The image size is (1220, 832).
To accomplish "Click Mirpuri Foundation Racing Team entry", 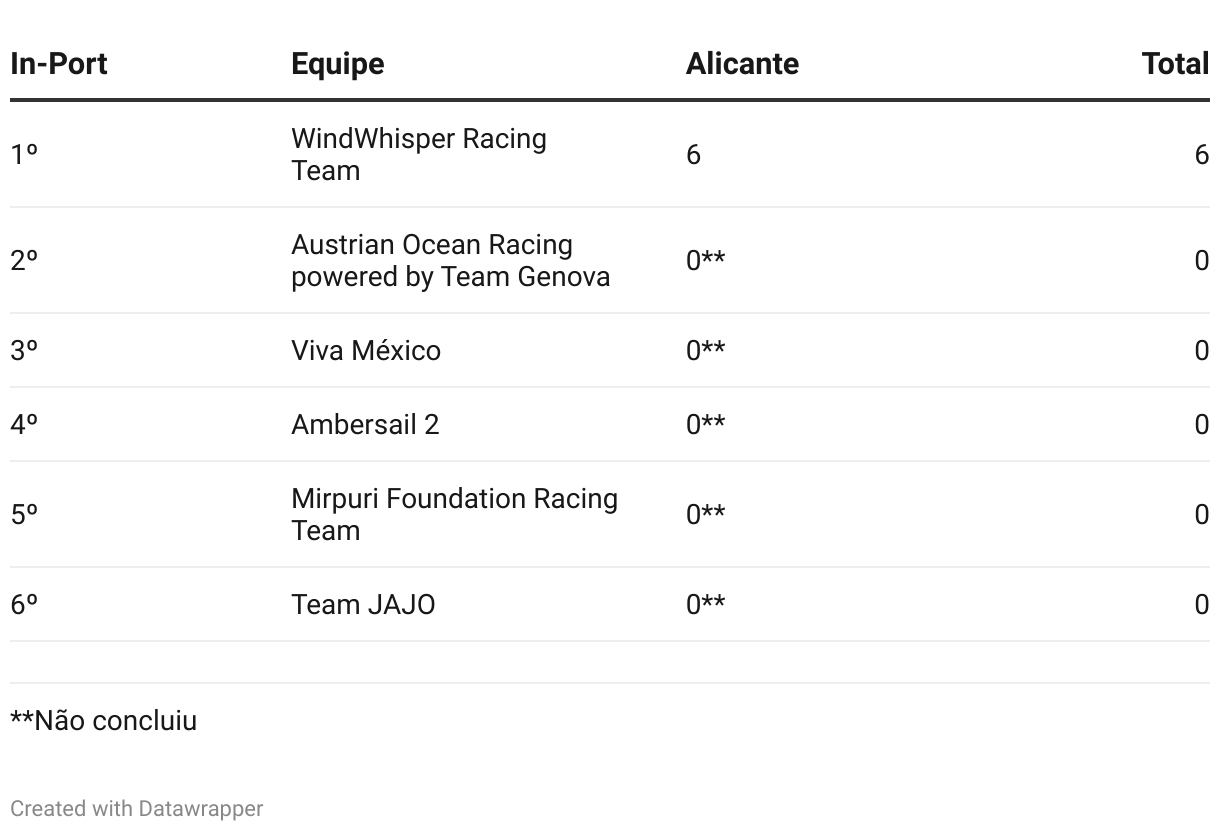I will 454,514.
